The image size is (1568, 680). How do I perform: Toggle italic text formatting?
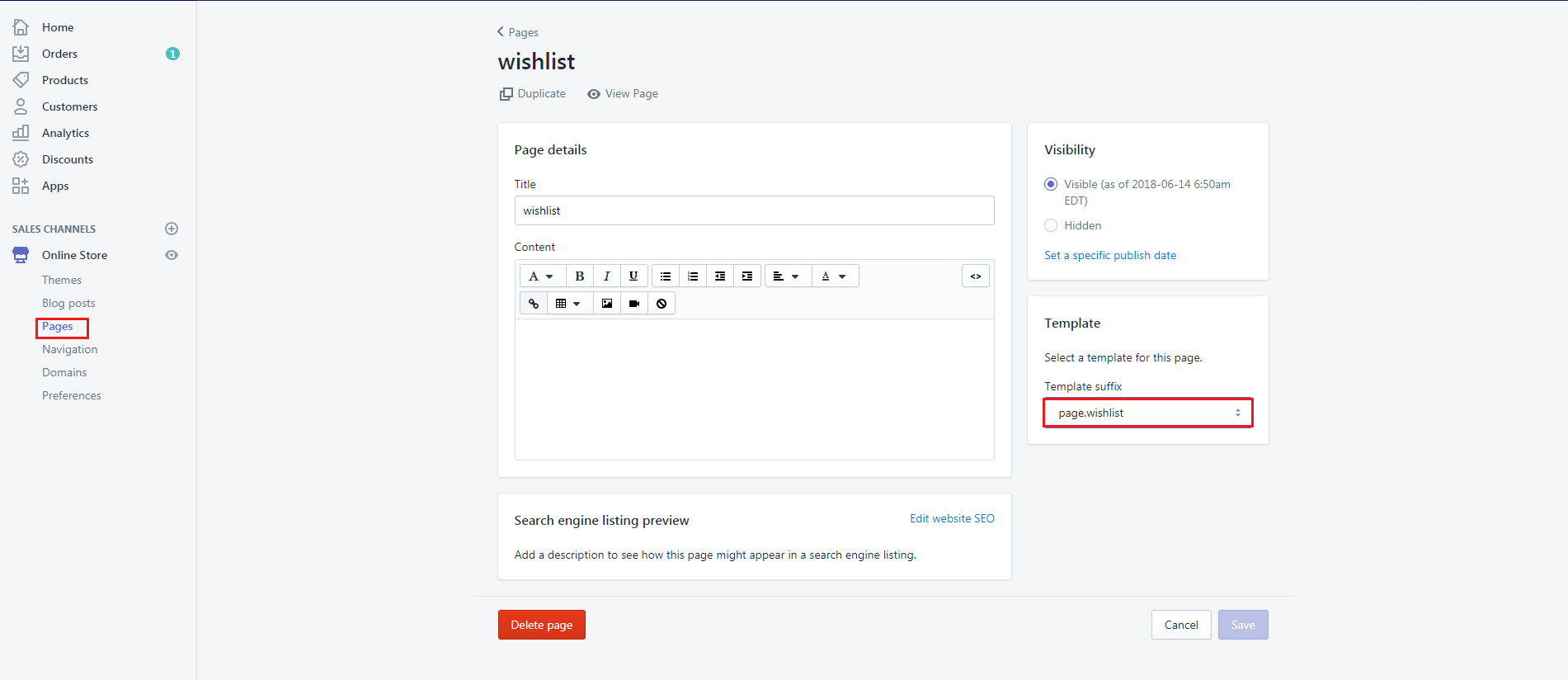(607, 276)
